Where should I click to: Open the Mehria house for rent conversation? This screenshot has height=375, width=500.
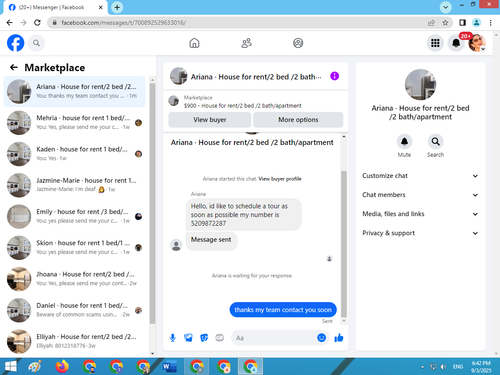74,123
